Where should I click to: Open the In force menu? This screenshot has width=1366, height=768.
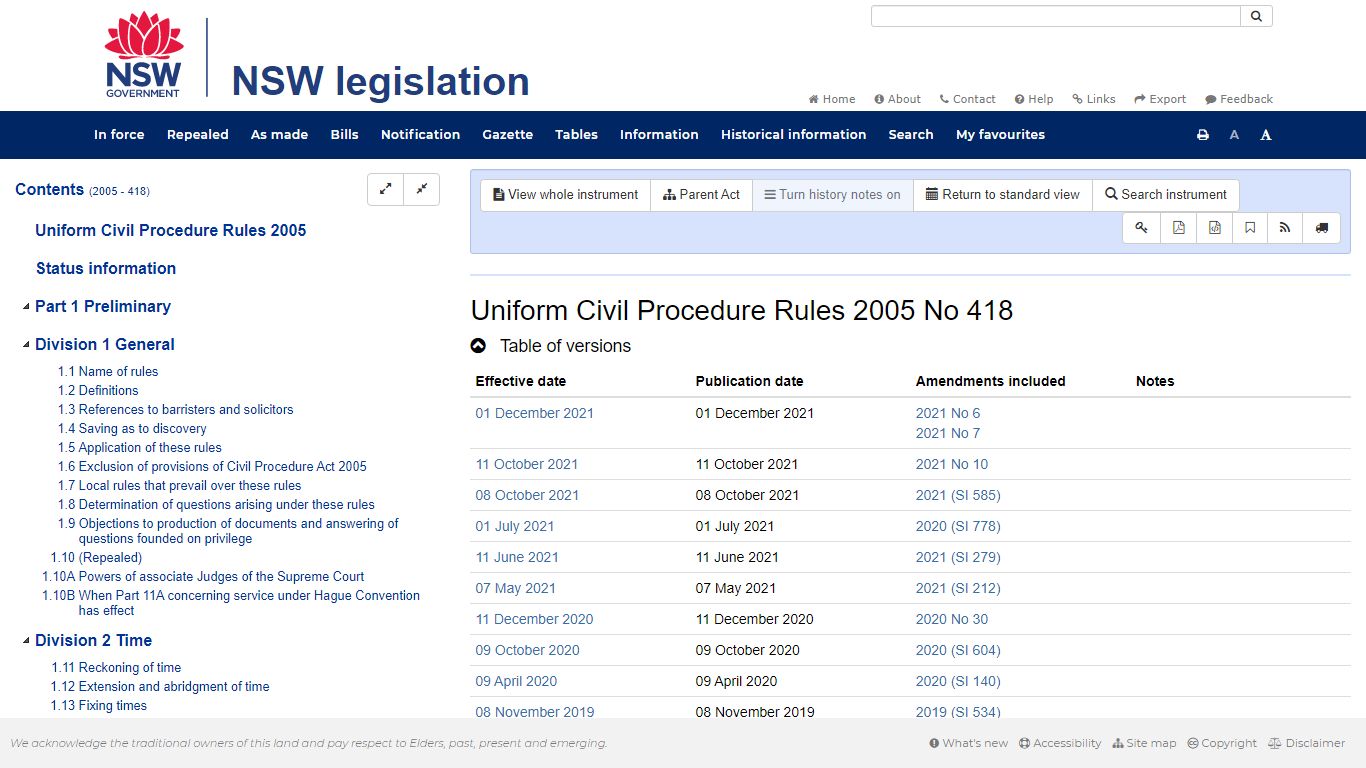119,135
